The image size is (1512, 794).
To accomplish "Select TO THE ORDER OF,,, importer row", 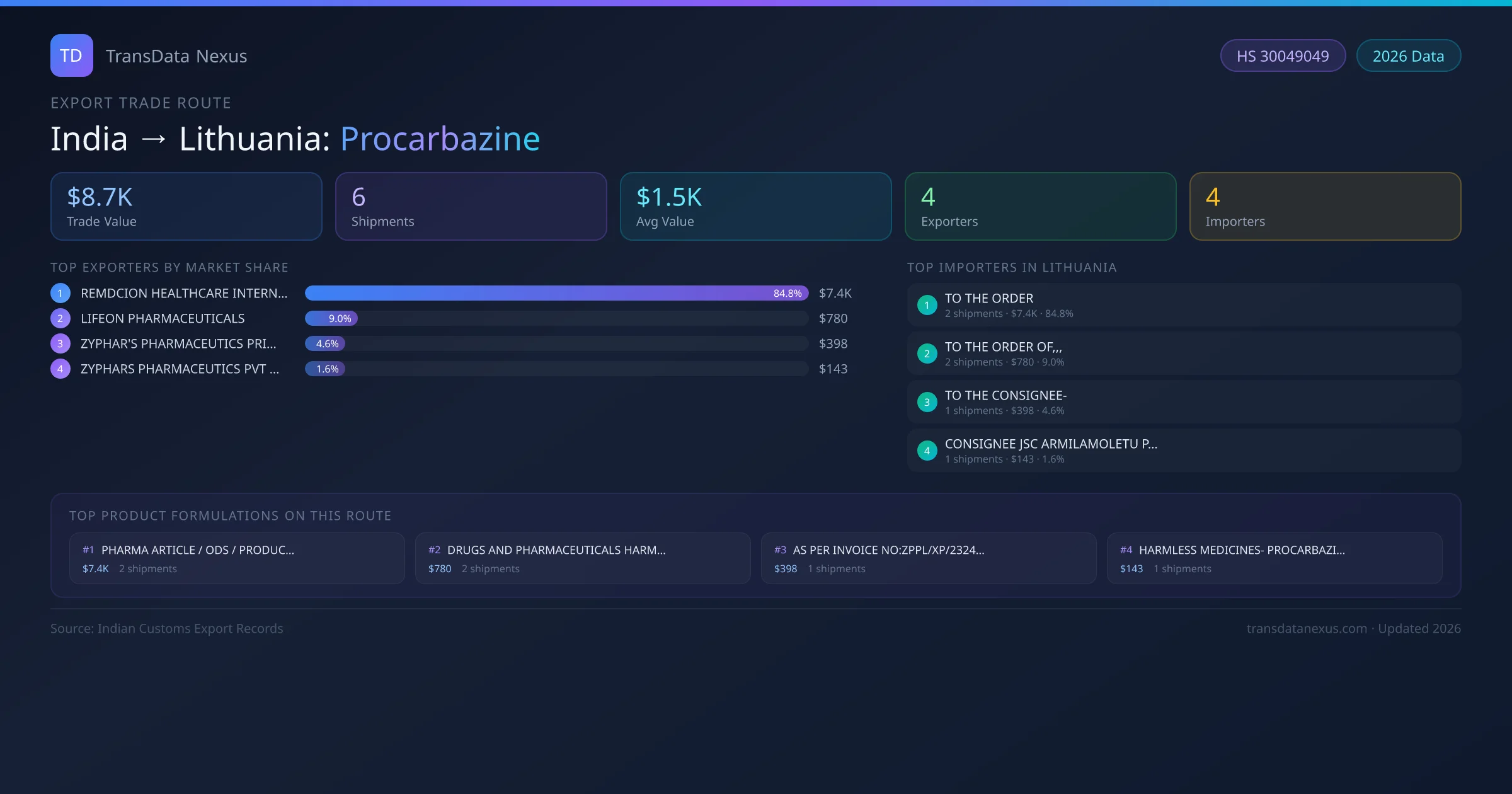I will [x=1183, y=354].
